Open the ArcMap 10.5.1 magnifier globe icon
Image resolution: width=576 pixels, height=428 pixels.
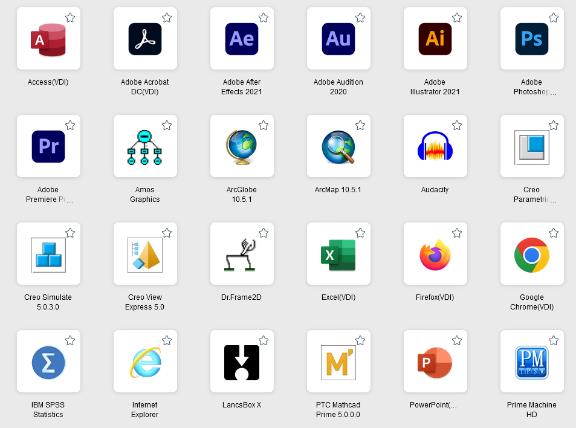[338, 147]
